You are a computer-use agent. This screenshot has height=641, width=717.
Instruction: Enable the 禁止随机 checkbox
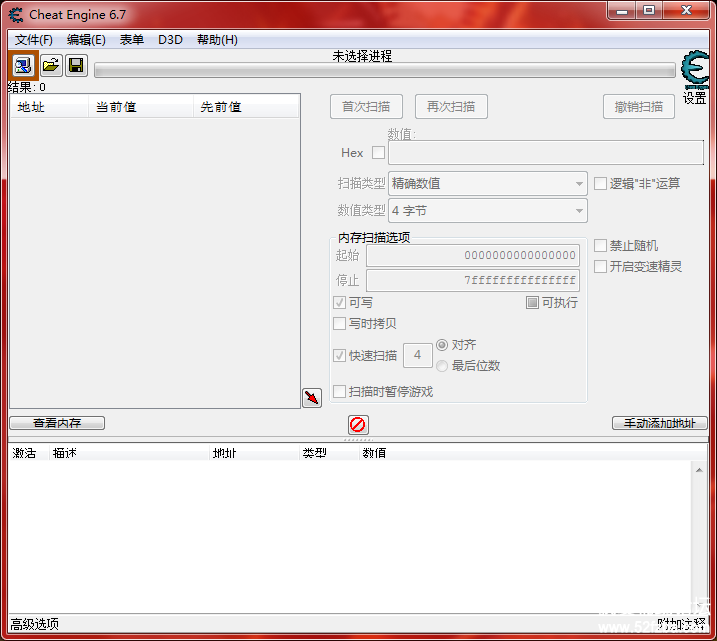click(x=600, y=246)
